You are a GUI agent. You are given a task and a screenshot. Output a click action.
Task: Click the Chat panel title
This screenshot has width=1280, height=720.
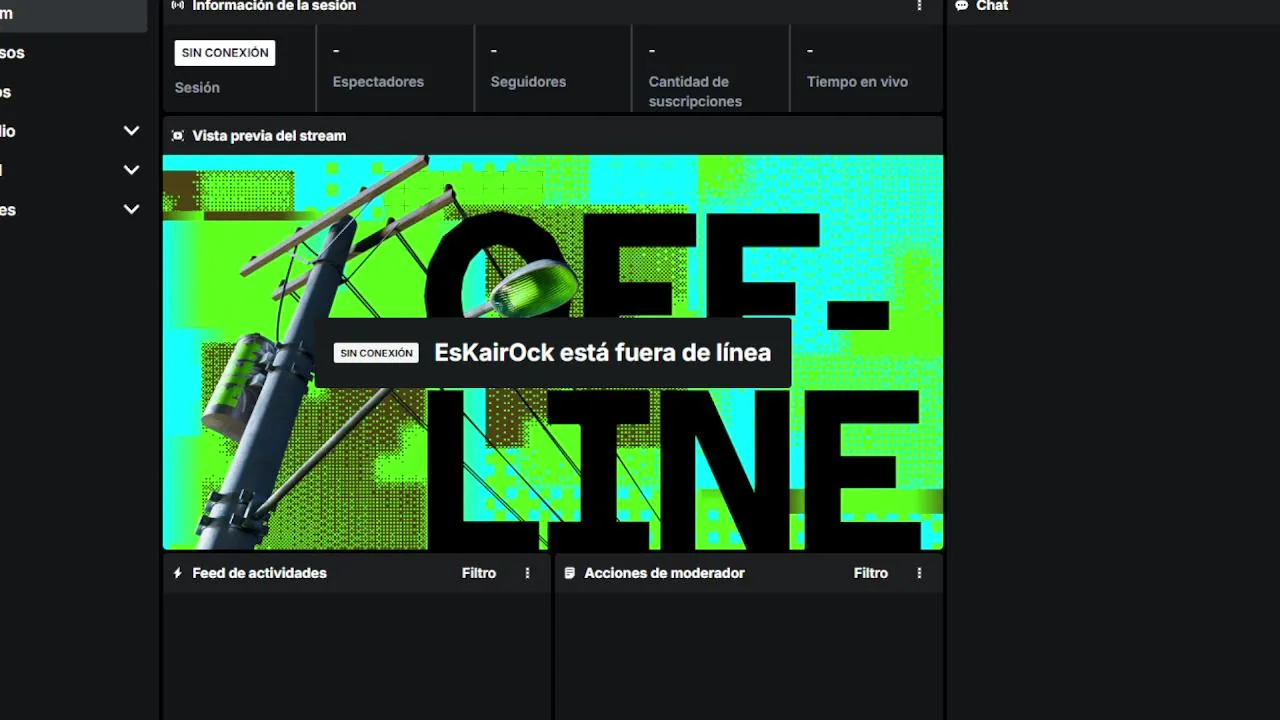coord(992,6)
